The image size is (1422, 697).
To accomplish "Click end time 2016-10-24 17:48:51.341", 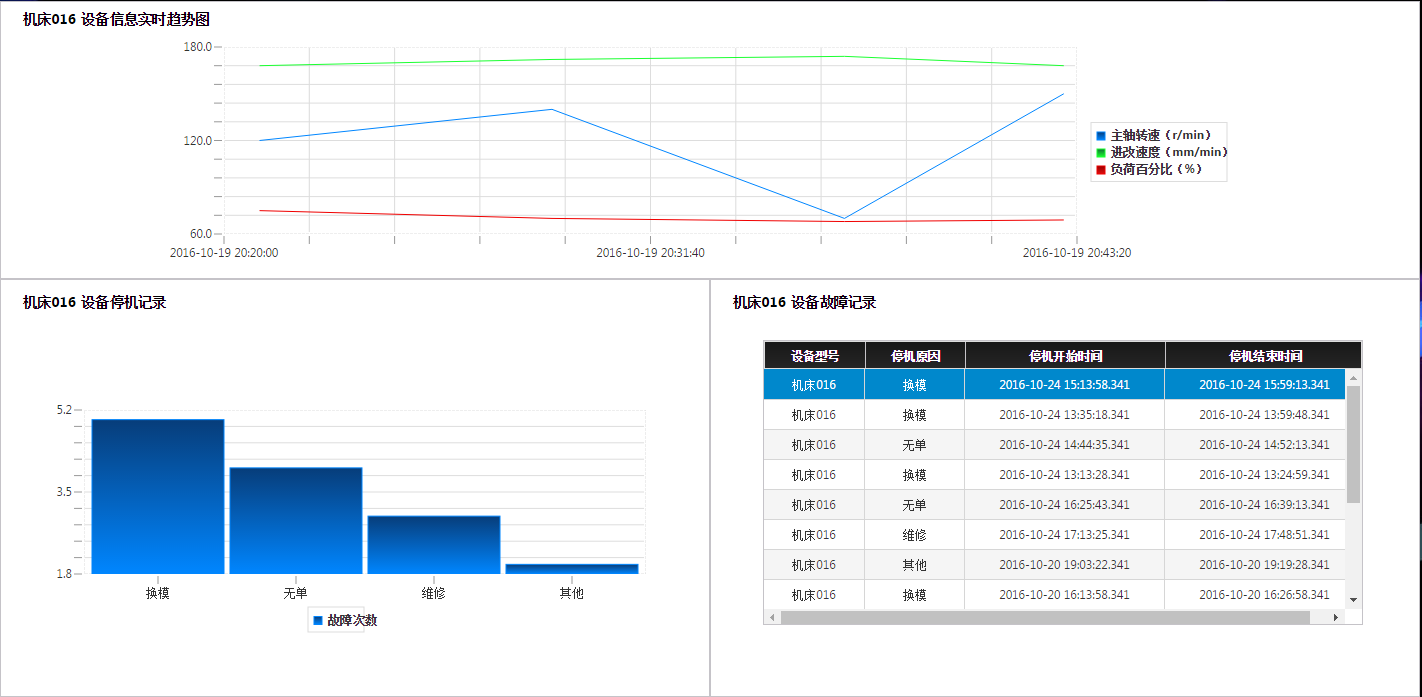I will pyautogui.click(x=1264, y=535).
